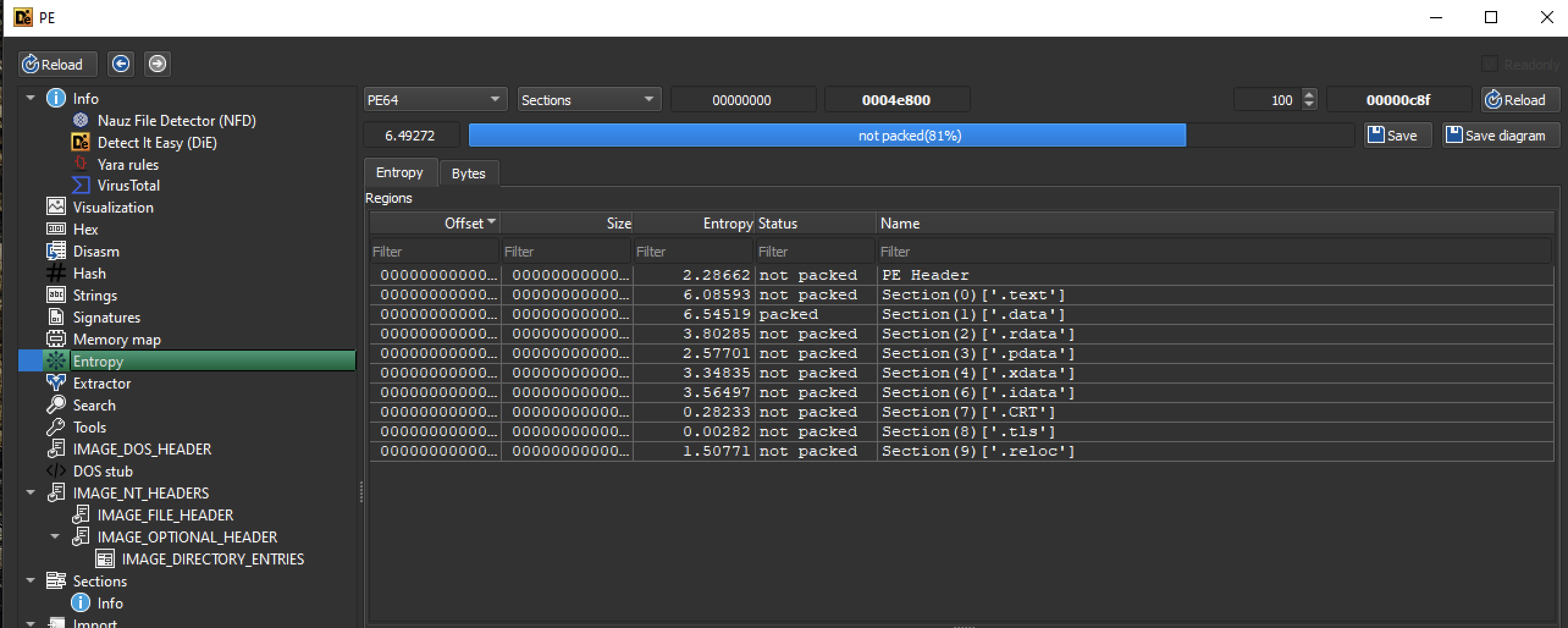Open Tools item

pos(89,427)
